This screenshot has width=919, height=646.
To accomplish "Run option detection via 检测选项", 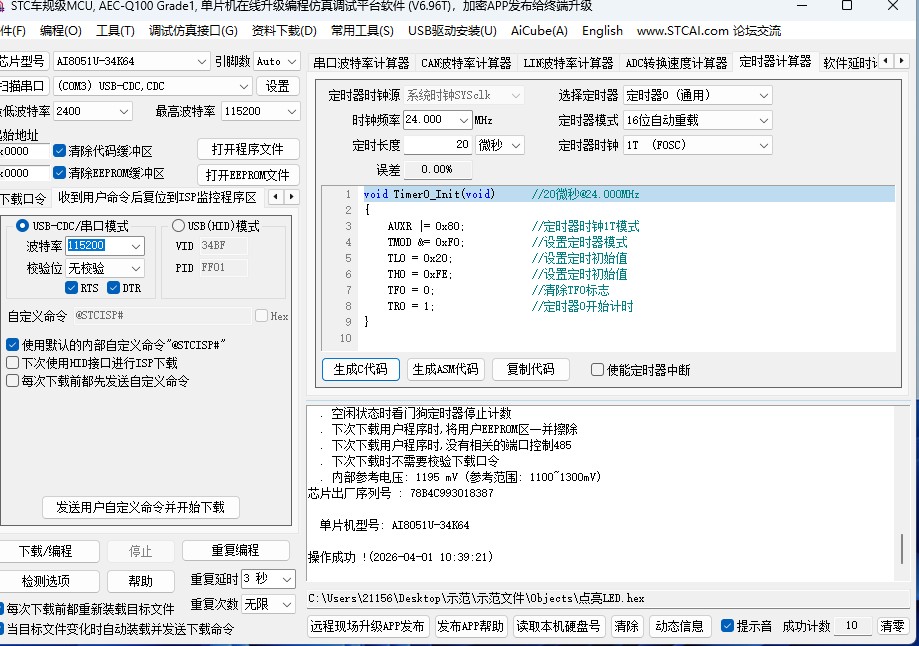I will 48,581.
